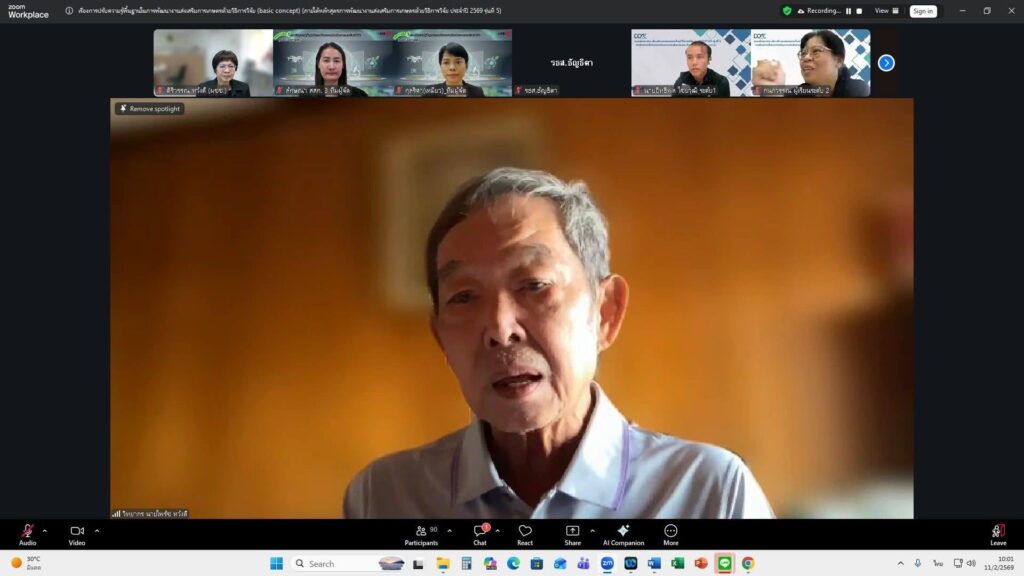Expand video options arrow next to Video
This screenshot has width=1024, height=576.
click(97, 531)
